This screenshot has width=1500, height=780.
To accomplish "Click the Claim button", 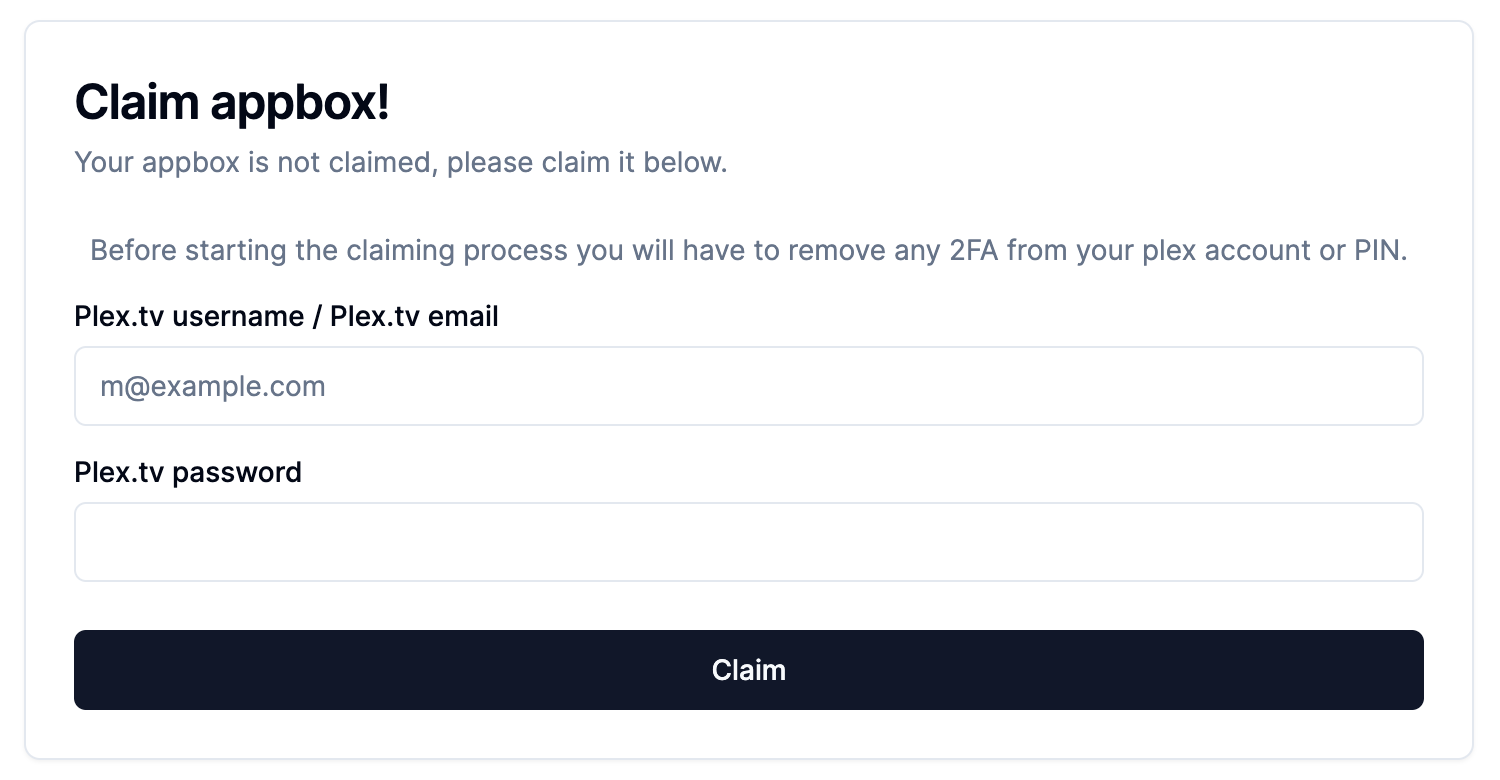I will coord(749,670).
